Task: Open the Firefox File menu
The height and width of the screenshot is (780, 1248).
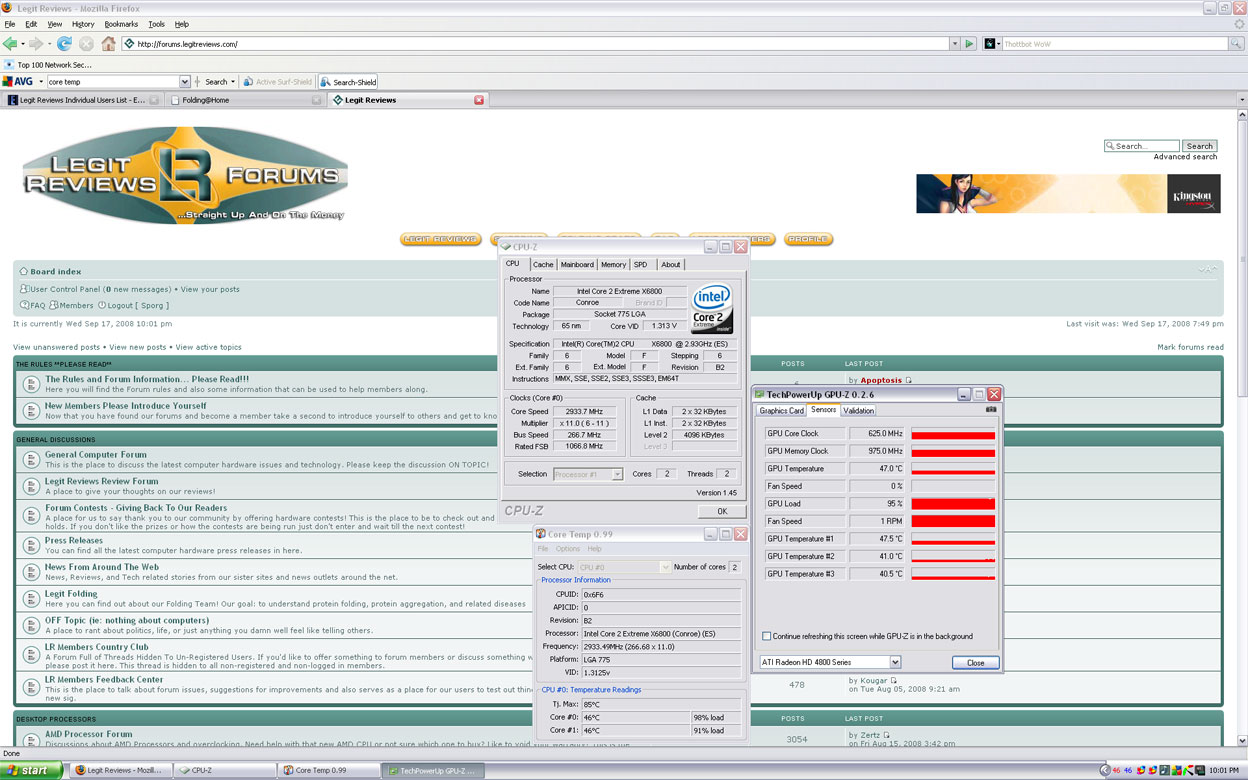Action: (10, 24)
